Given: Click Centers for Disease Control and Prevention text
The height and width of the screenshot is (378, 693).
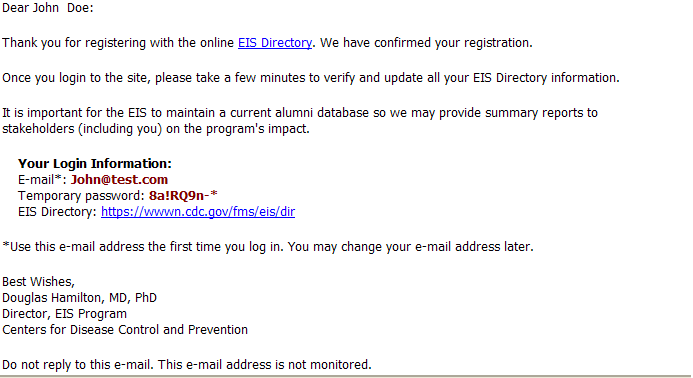Looking at the screenshot, I should [125, 330].
